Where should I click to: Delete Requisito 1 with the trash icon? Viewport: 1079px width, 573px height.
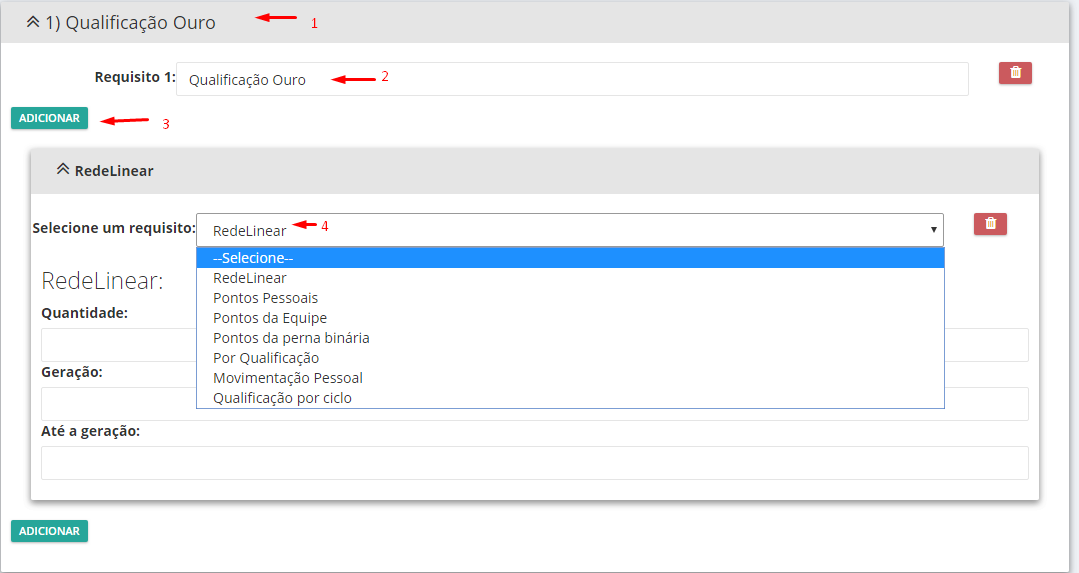tap(1015, 73)
